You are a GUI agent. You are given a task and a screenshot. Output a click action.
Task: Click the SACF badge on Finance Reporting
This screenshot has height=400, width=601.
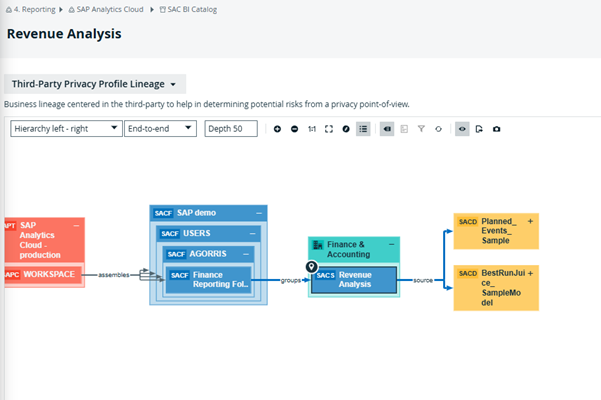(179, 275)
